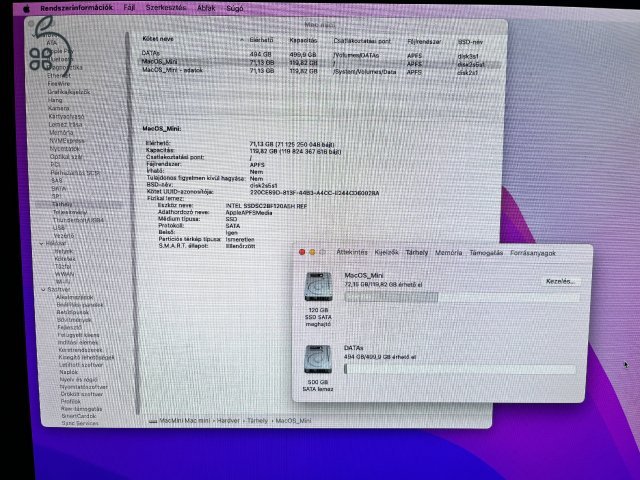Select USB in the sidebar

tap(59, 228)
